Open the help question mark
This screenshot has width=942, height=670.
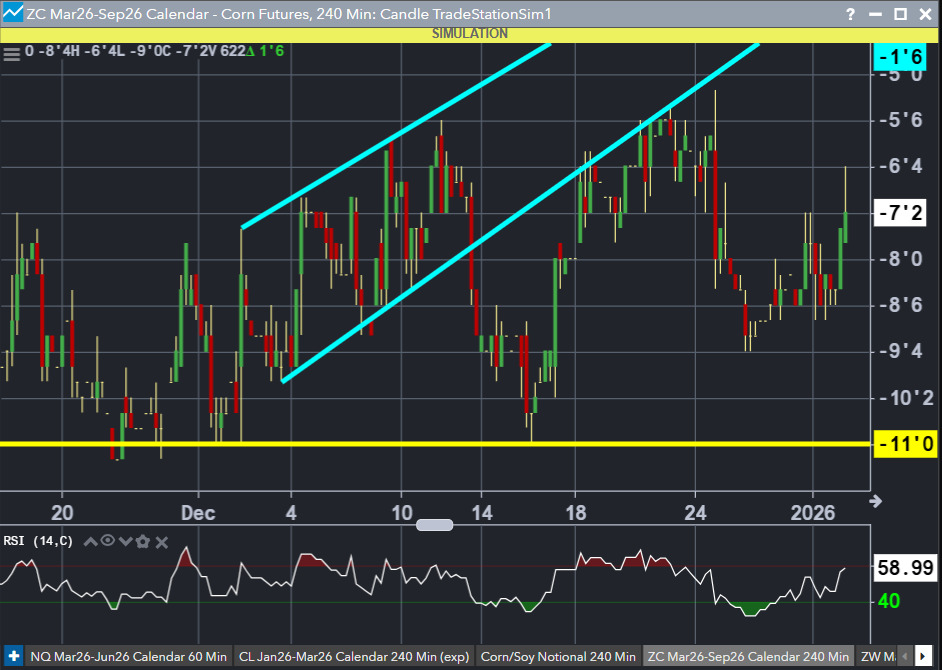coord(851,14)
